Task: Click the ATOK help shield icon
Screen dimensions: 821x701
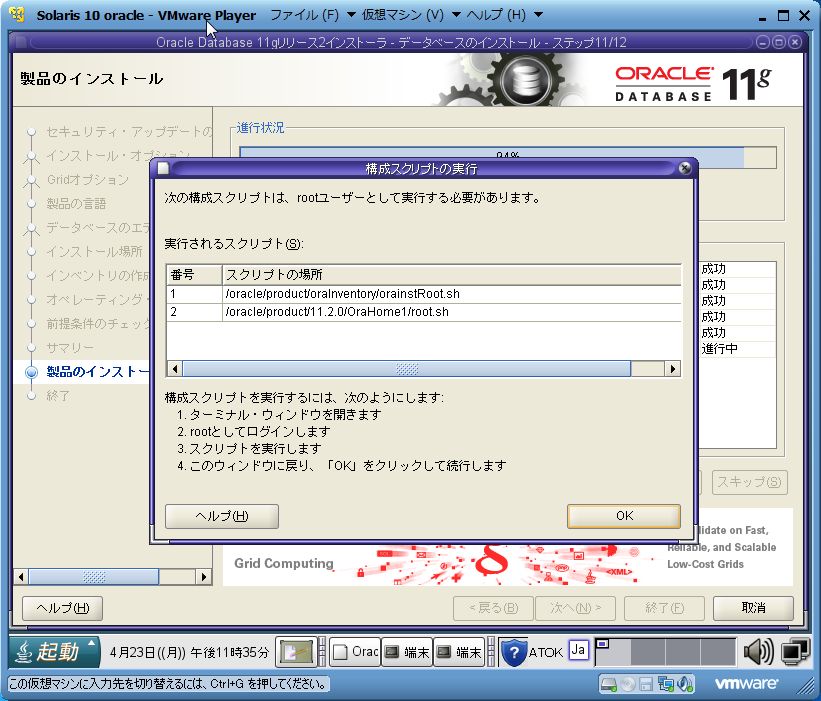Action: pos(513,652)
